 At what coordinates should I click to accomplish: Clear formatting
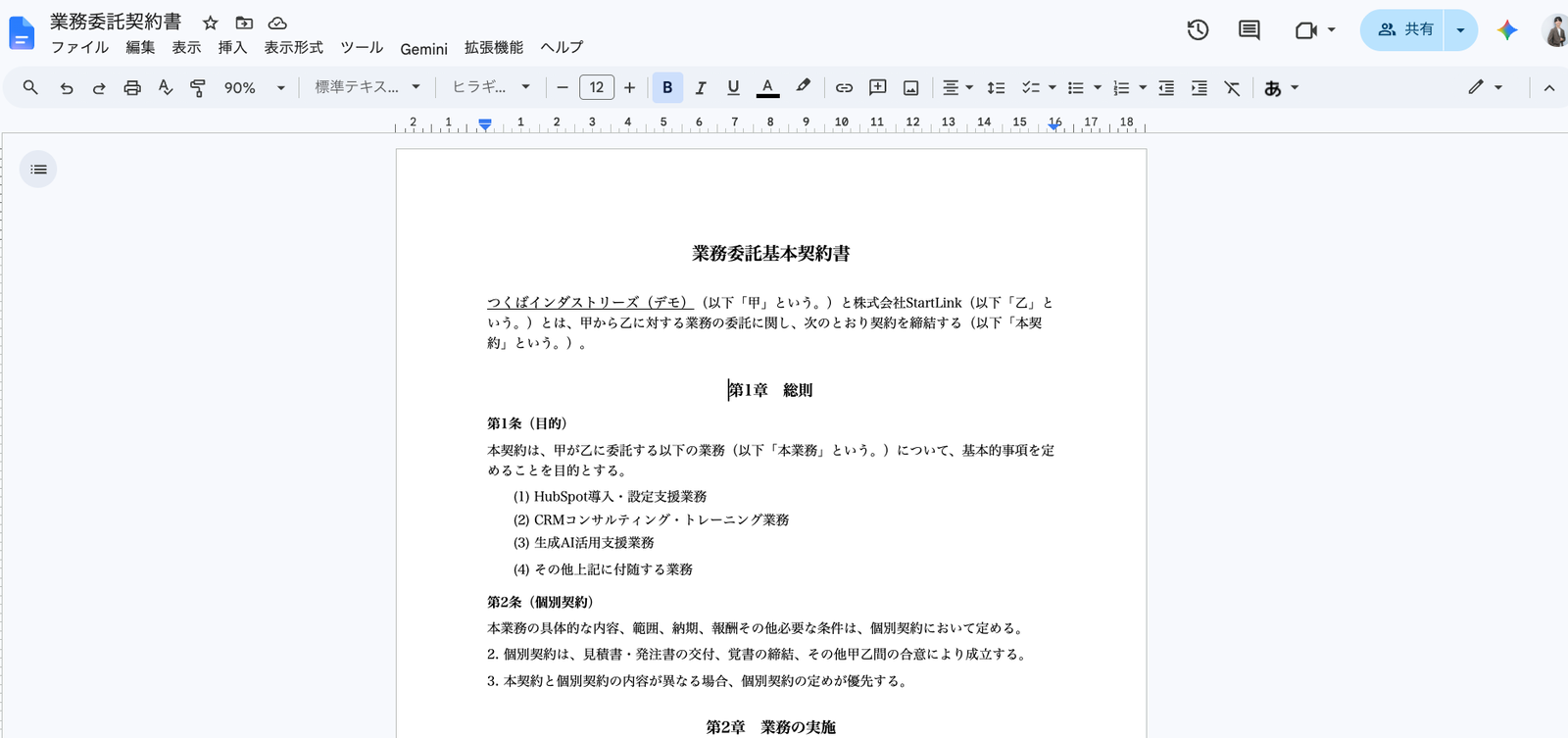[1232, 87]
